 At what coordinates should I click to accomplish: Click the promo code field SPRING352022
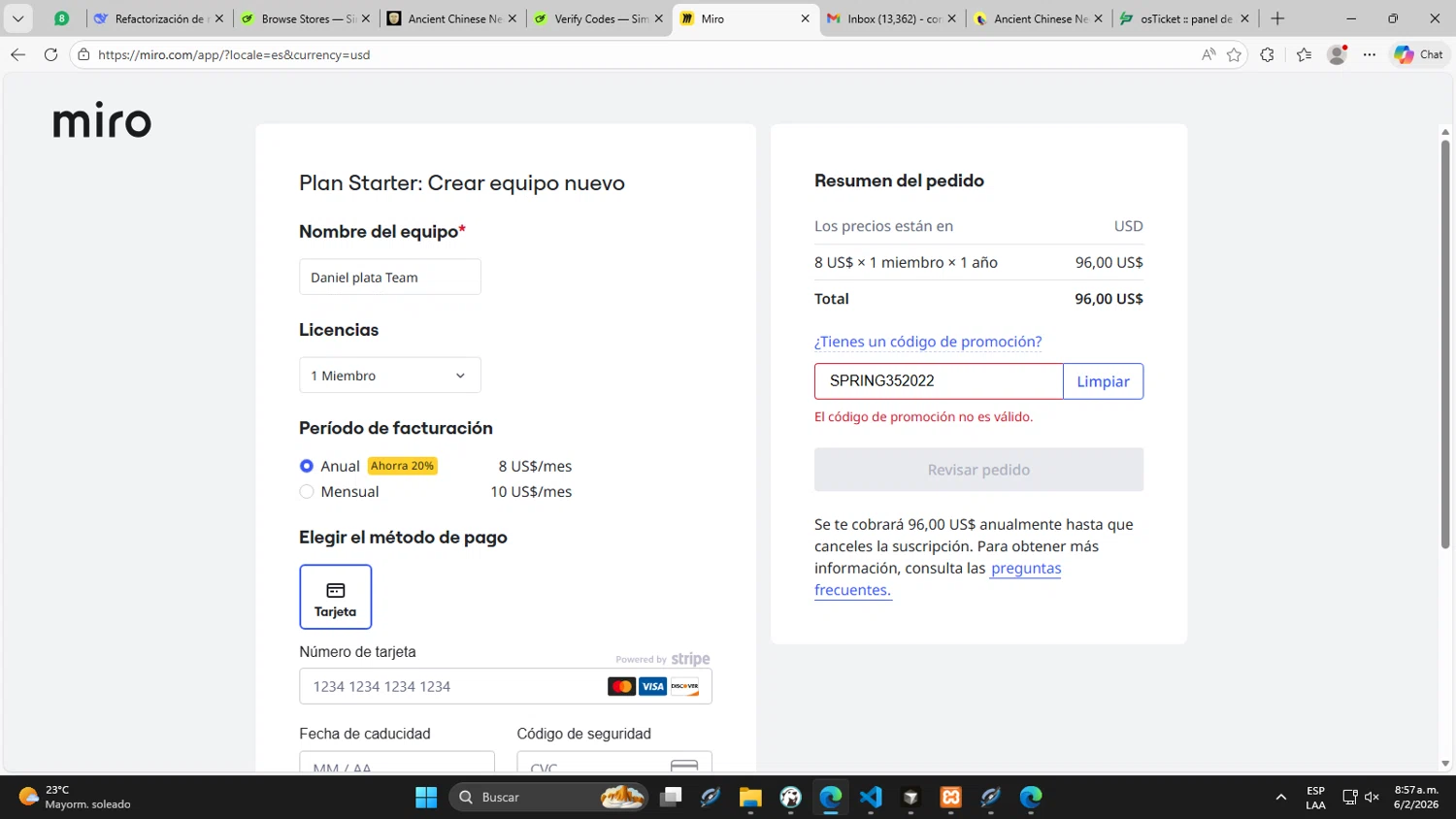point(939,381)
